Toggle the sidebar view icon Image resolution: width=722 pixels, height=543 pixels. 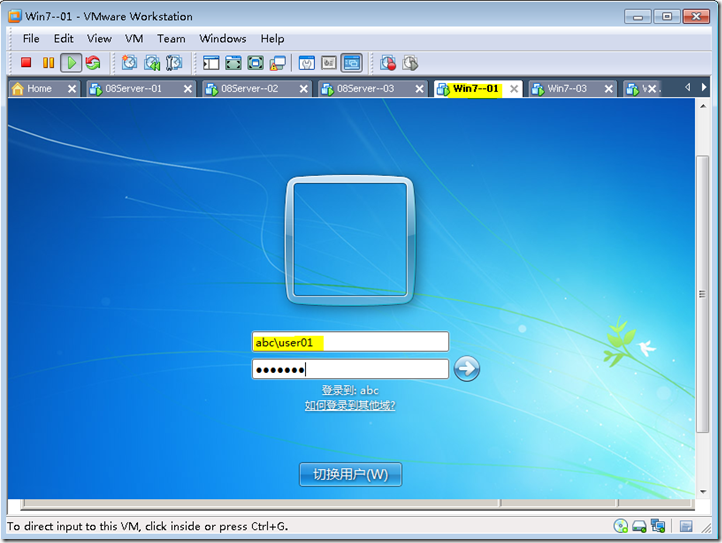(211, 63)
